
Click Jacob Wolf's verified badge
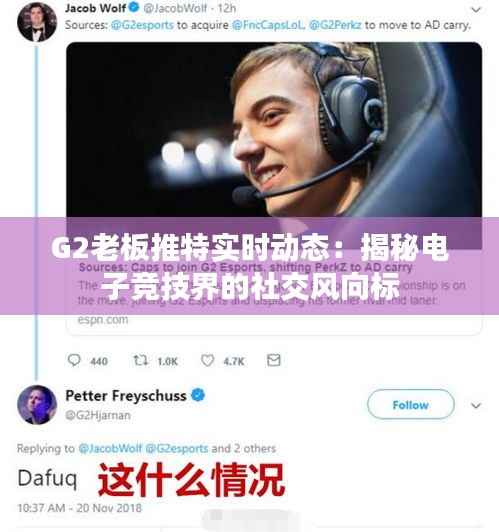(134, 7)
